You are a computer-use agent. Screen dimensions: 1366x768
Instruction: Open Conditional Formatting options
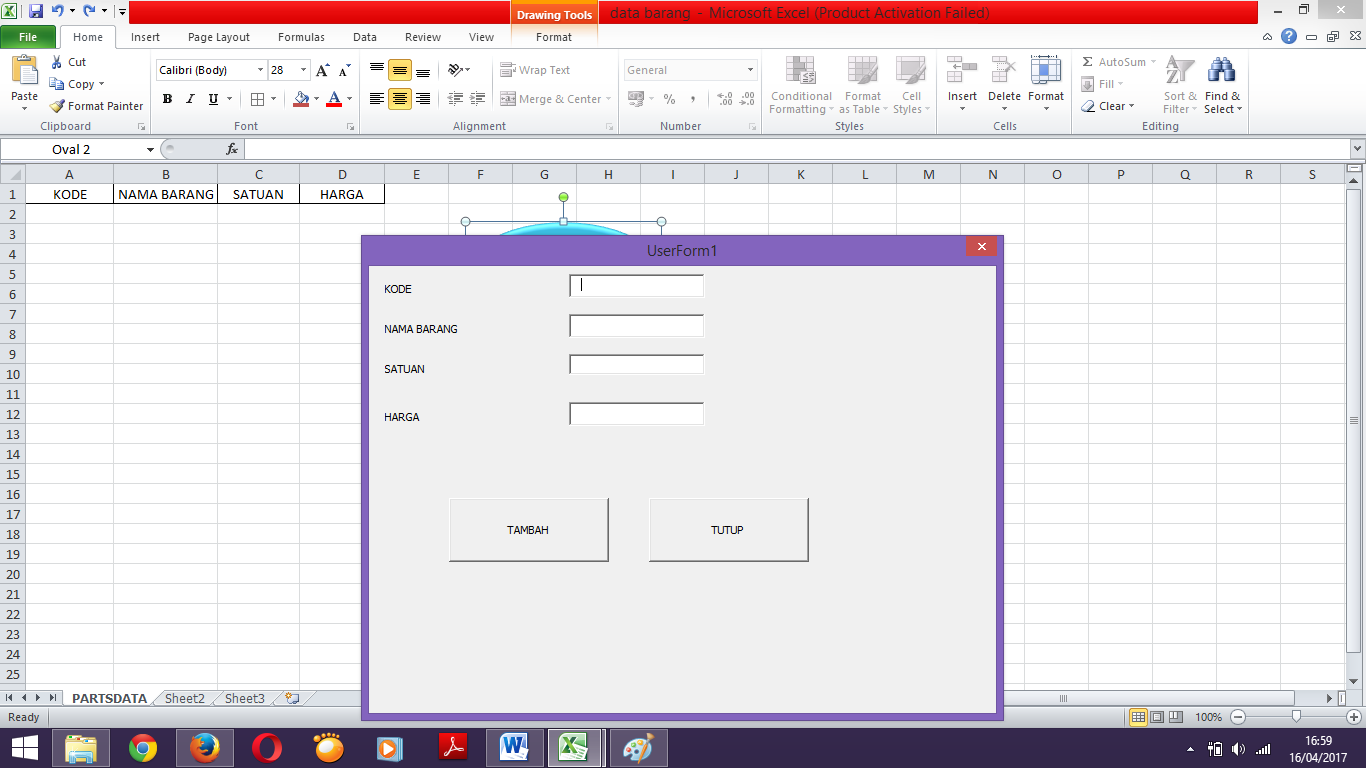click(800, 86)
